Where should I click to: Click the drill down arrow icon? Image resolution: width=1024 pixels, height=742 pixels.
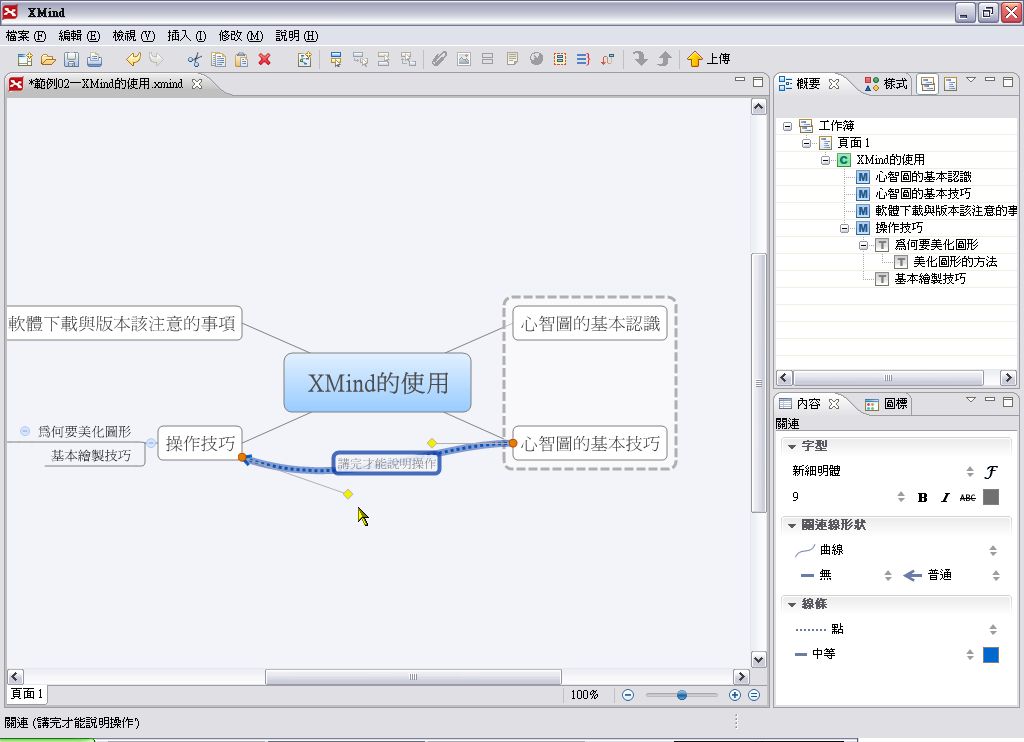pyautogui.click(x=640, y=59)
